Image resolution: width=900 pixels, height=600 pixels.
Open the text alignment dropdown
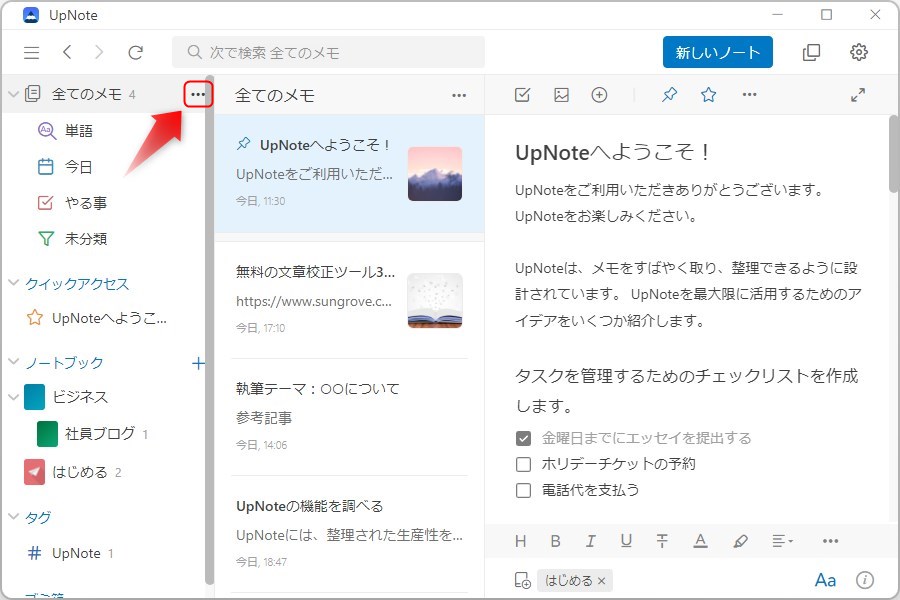click(782, 541)
